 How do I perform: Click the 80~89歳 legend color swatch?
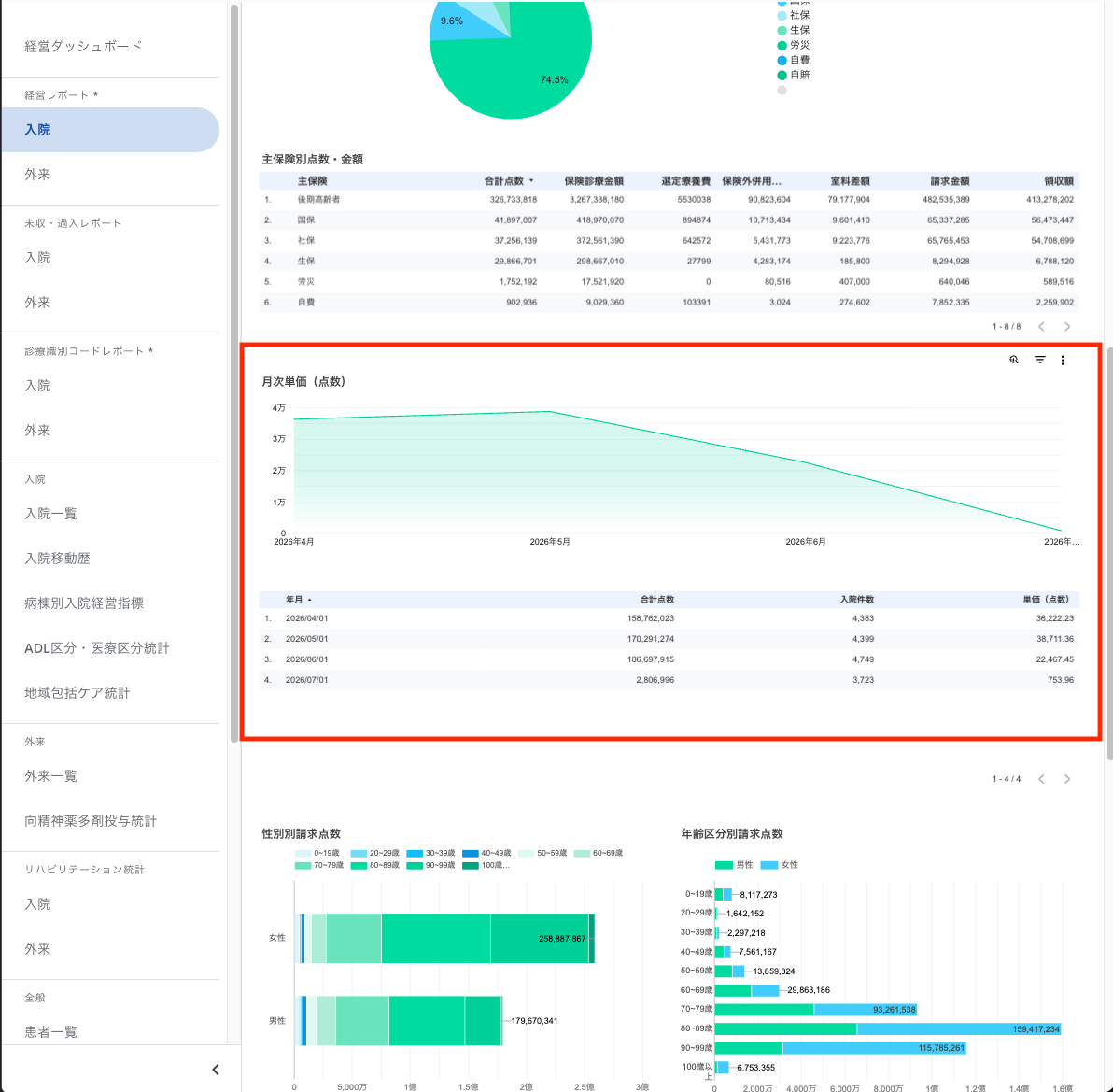tap(359, 866)
